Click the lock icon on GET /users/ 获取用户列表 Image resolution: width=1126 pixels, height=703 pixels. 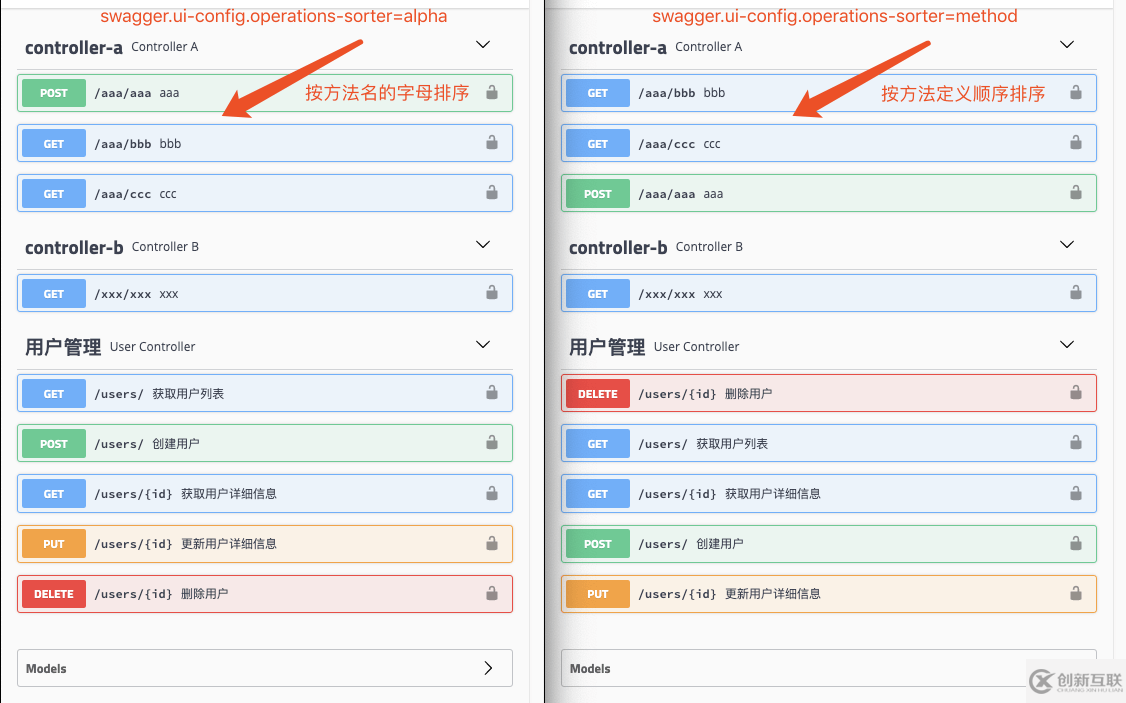pos(491,392)
